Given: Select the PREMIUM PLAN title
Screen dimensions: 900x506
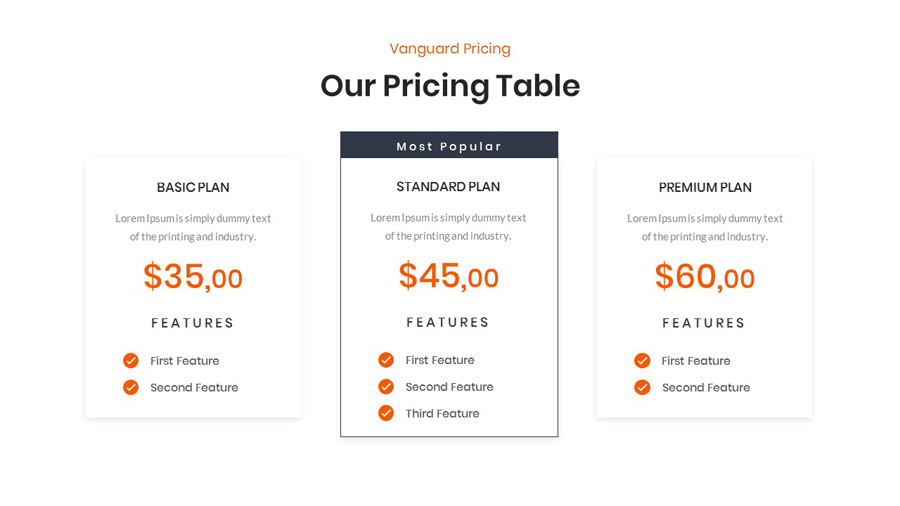Looking at the screenshot, I should click(x=705, y=187).
